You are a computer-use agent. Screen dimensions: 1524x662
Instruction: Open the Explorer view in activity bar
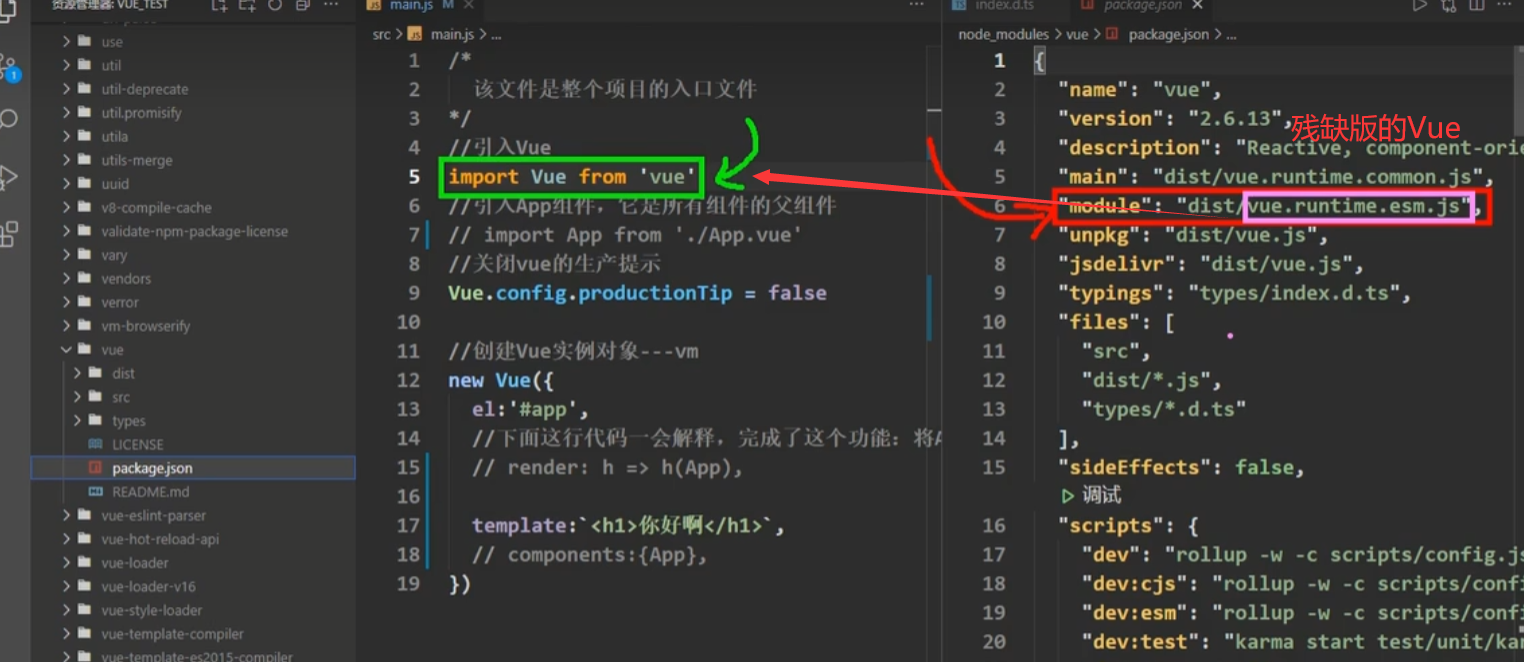pyautogui.click(x=7, y=12)
